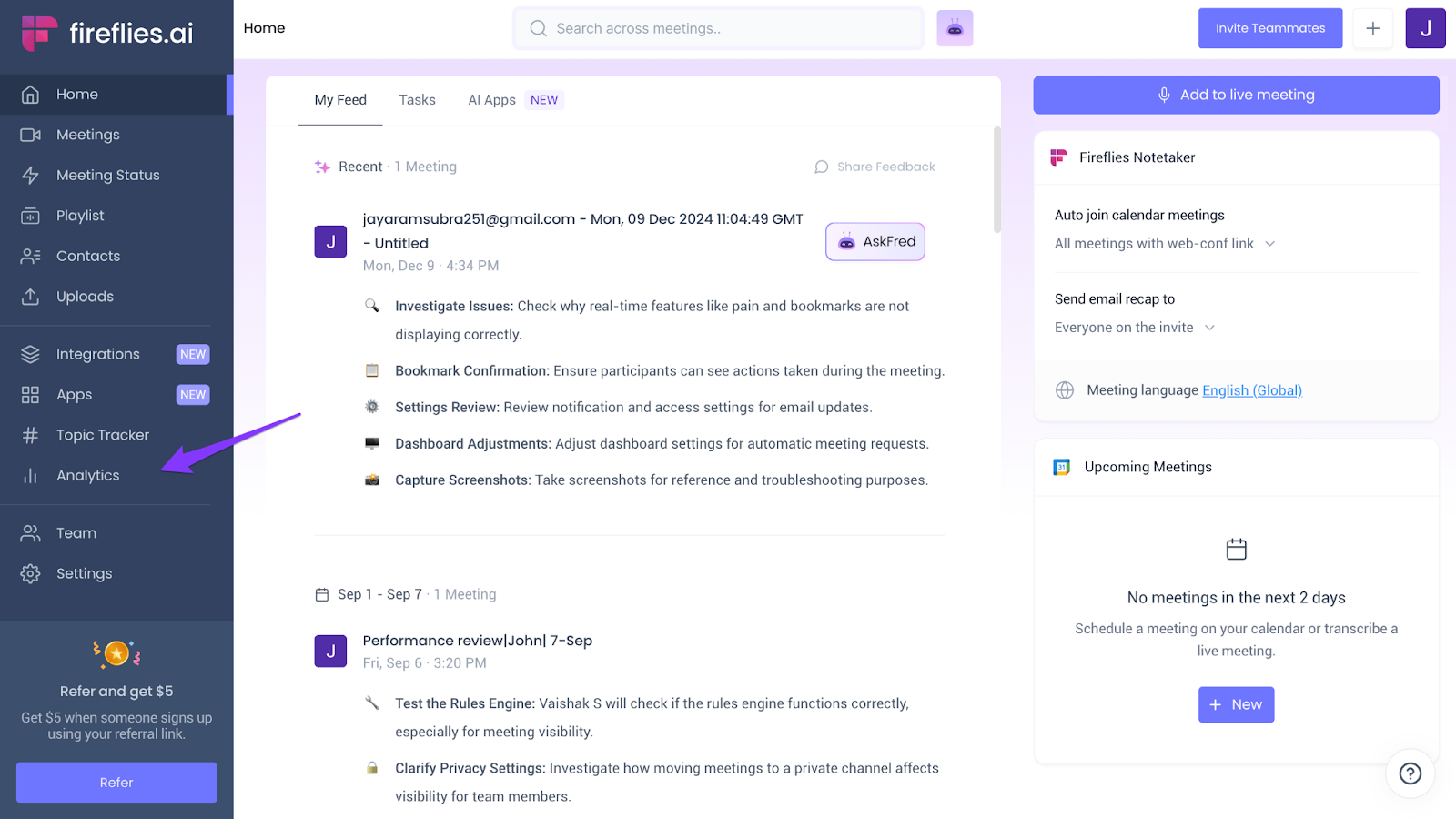
Task: Click the Recent sparkle icon
Action: [322, 167]
